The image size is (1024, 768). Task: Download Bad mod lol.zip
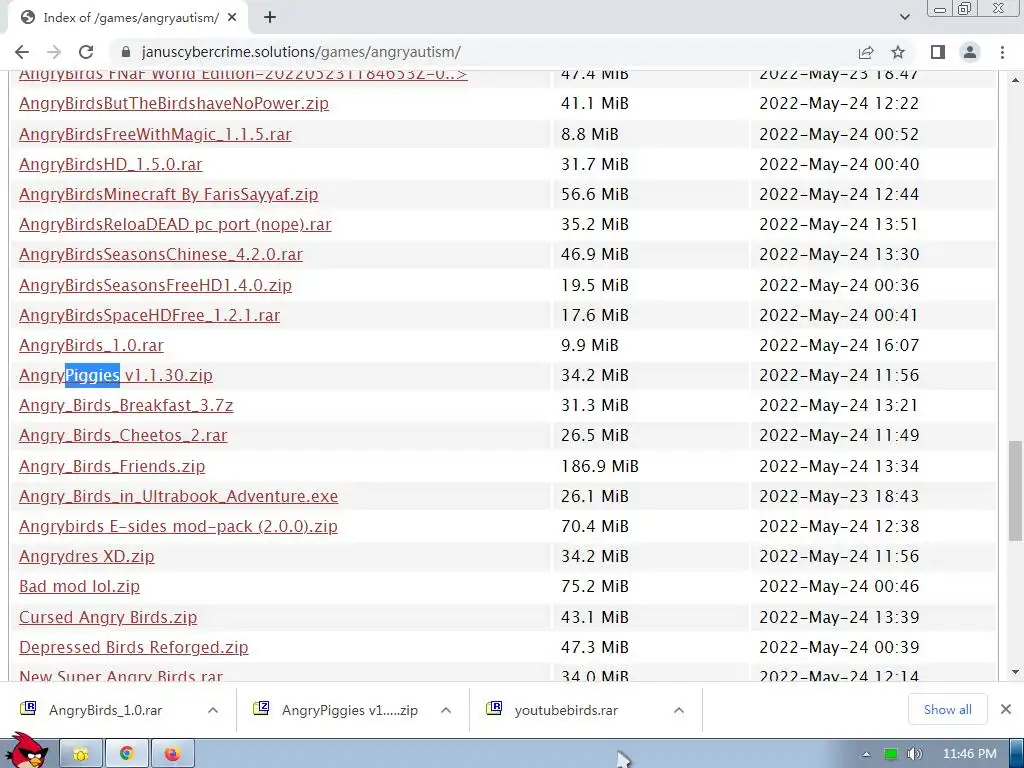click(79, 586)
